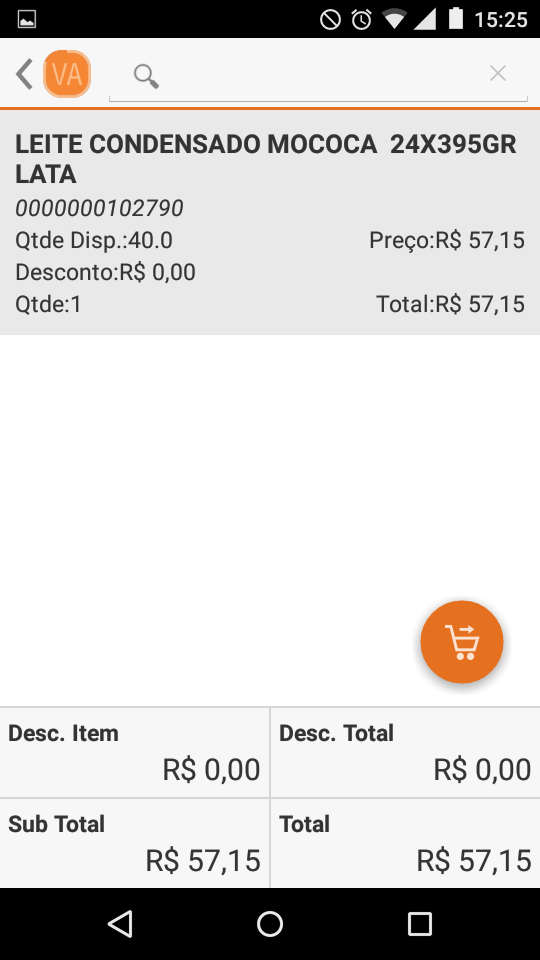The width and height of the screenshot is (540, 960).
Task: Select the Total R$ 57,15 cell
Action: click(x=405, y=843)
